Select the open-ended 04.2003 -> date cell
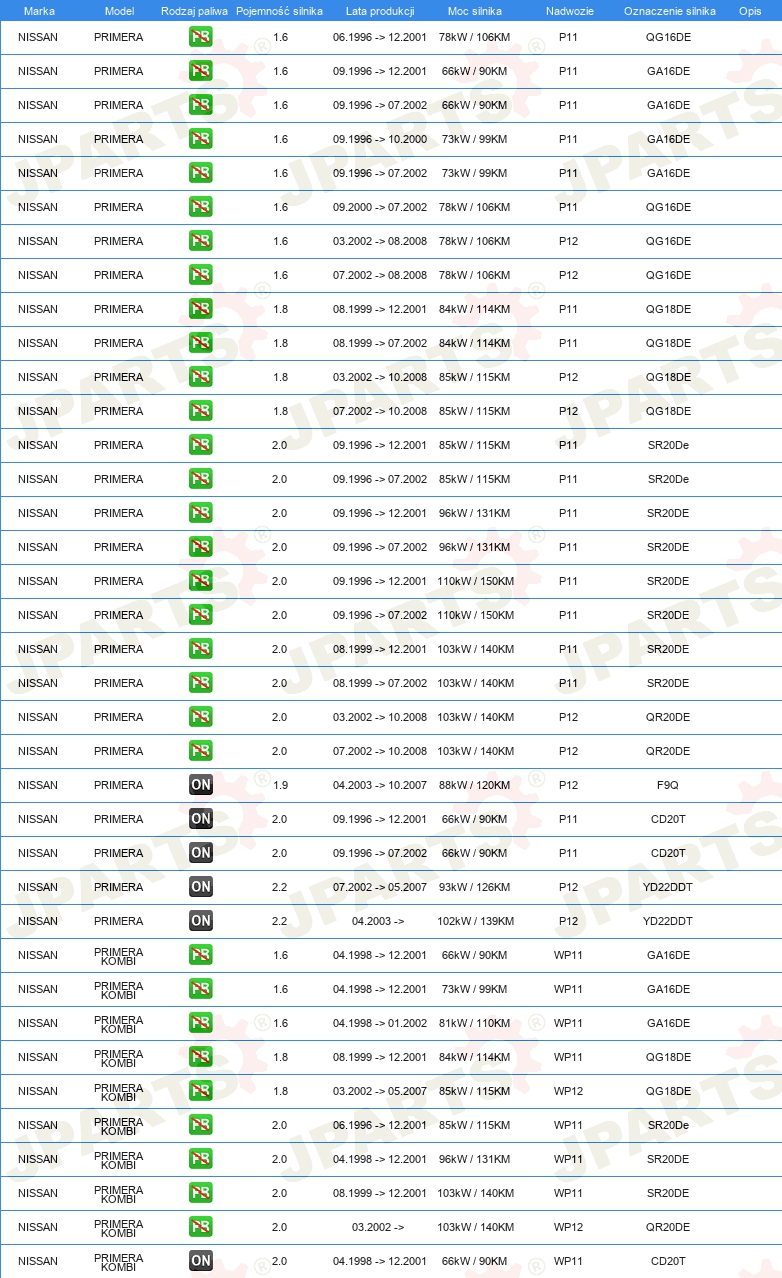 (x=378, y=921)
